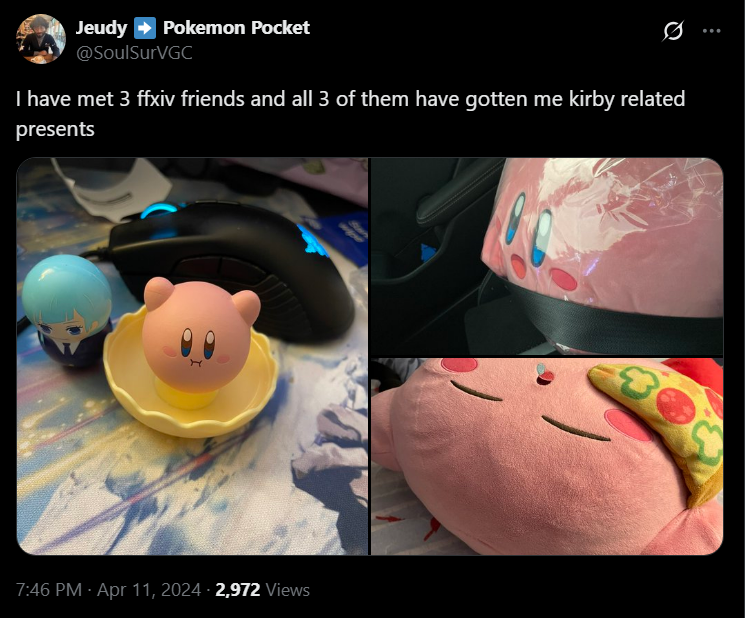
Task: Click the tweet text about ffxiv friends
Action: point(350,114)
